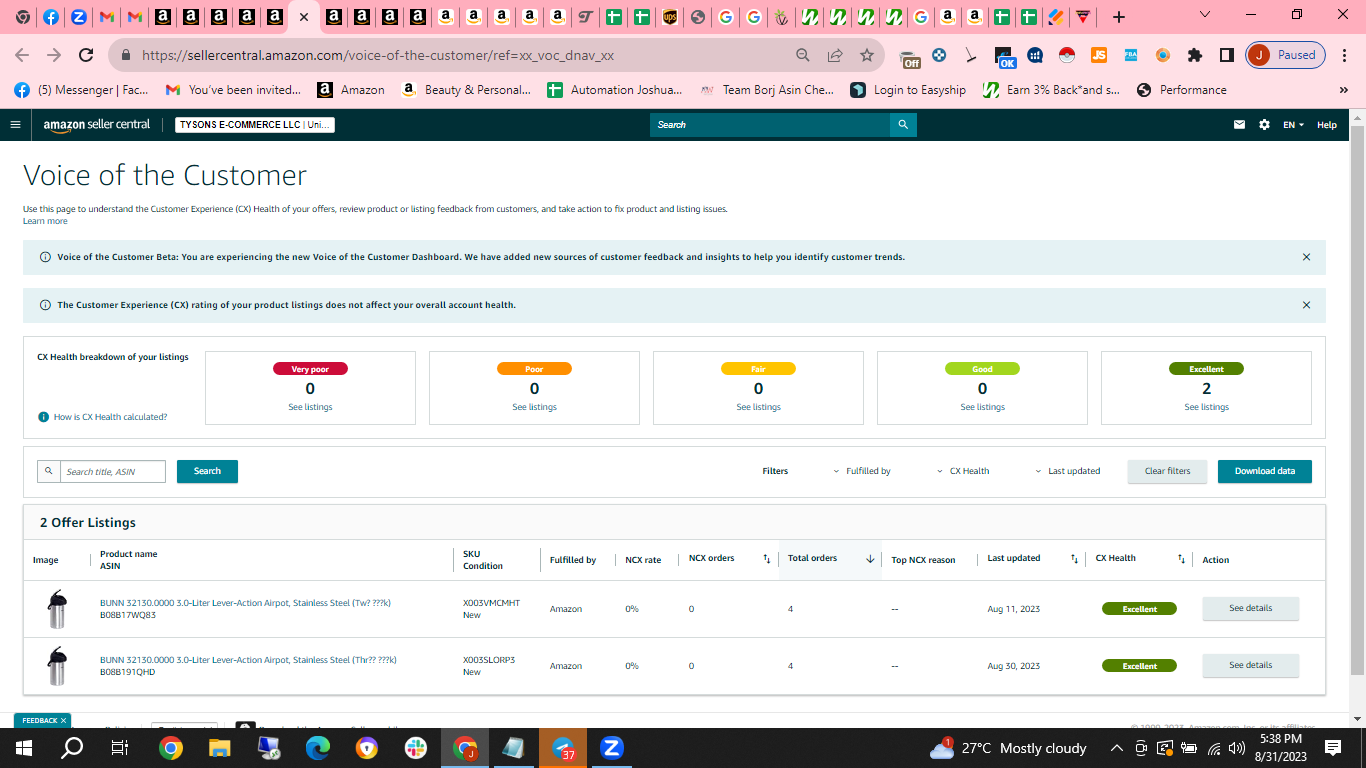1366x768 pixels.
Task: Switch to the UPS browser tab
Action: coord(670,16)
